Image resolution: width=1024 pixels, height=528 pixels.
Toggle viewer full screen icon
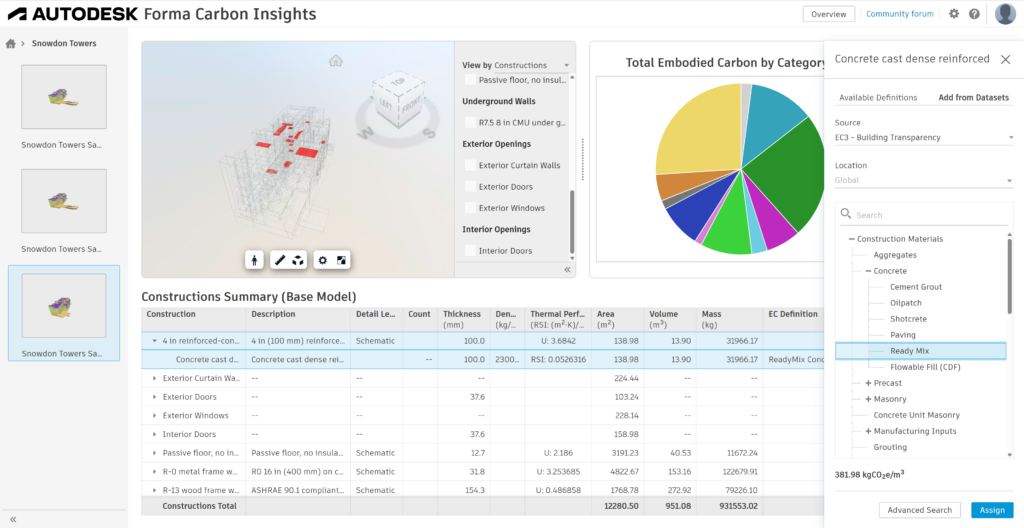[x=341, y=260]
